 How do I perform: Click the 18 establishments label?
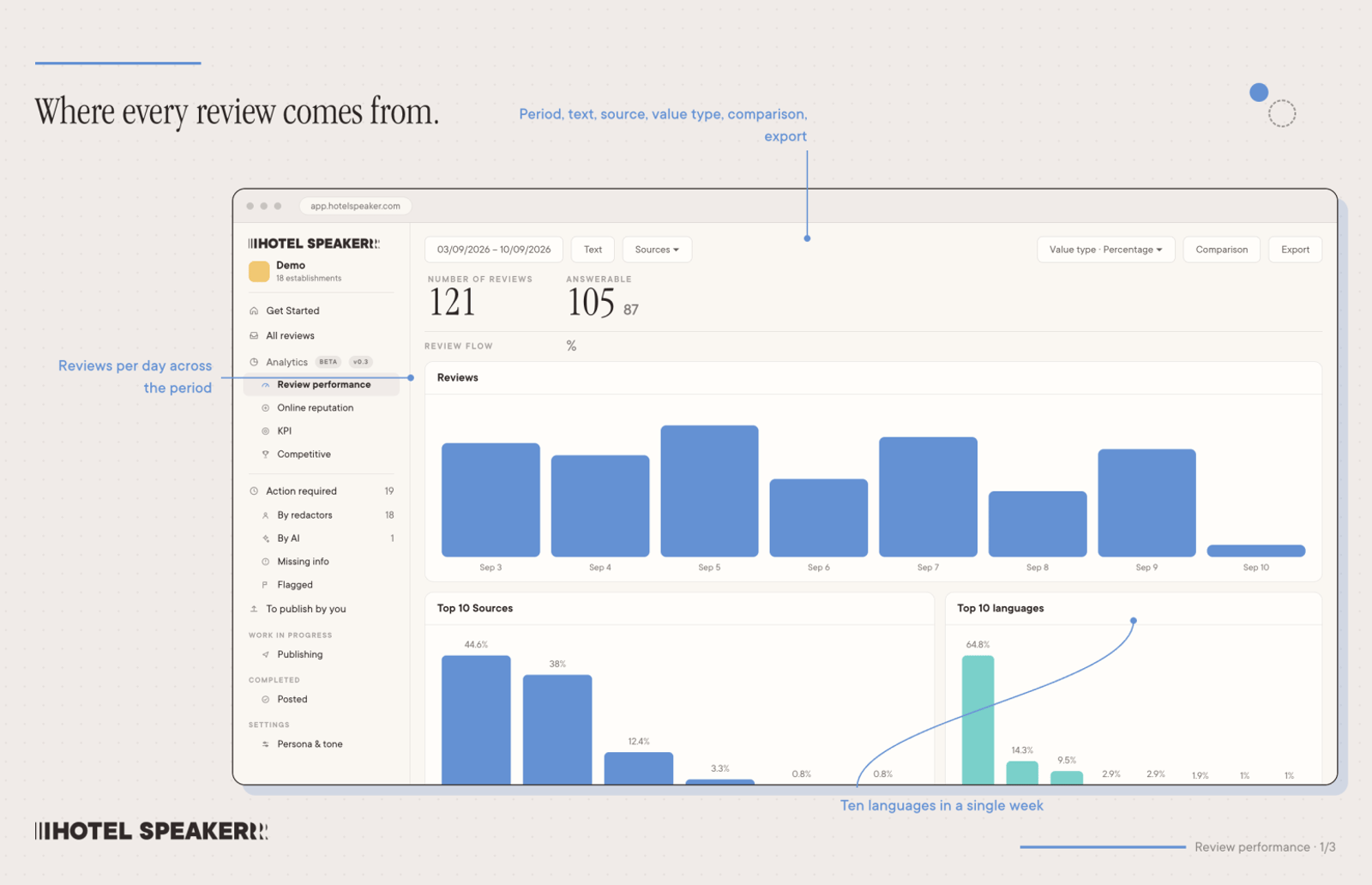click(309, 279)
